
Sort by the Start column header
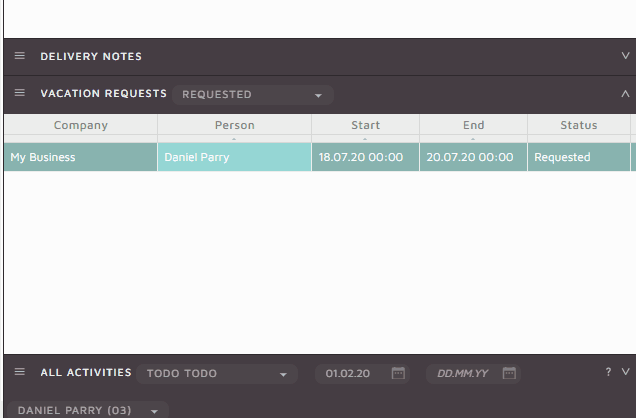click(365, 125)
